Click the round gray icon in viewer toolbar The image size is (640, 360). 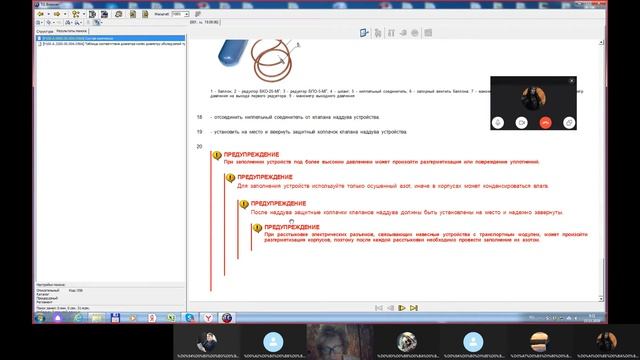coord(415,33)
